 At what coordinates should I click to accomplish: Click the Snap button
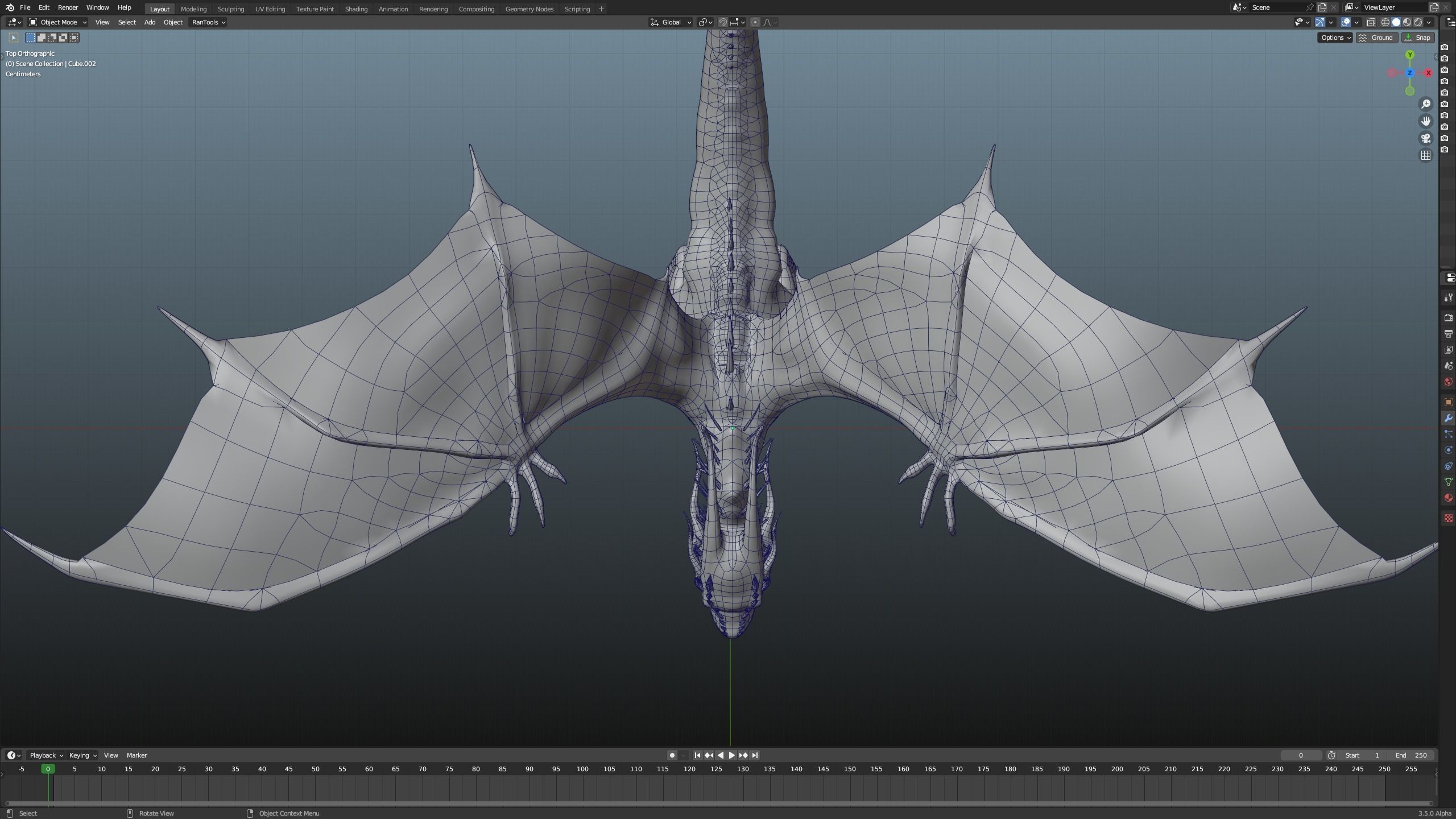pyautogui.click(x=1418, y=38)
